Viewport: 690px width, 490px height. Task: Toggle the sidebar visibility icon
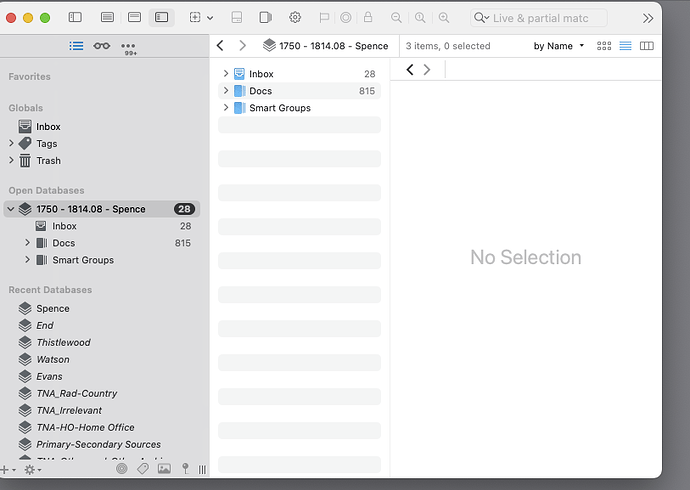pos(75,18)
